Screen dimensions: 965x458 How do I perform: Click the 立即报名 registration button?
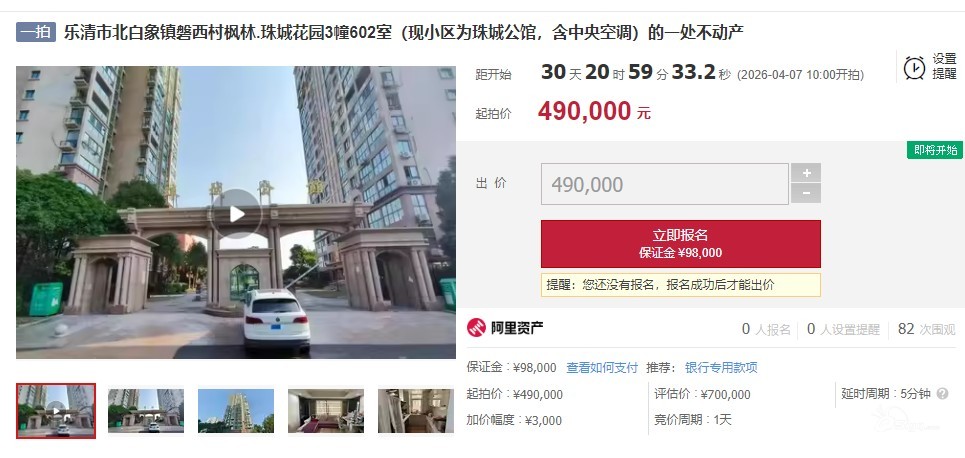click(x=681, y=244)
